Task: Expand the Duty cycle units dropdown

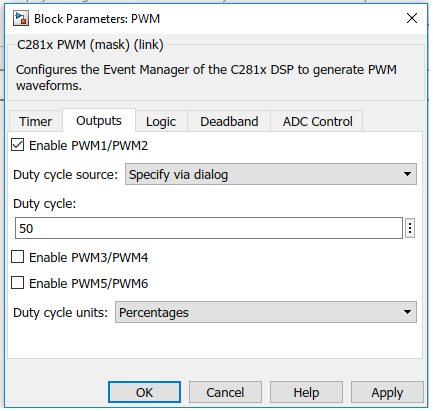Action: pos(266,312)
